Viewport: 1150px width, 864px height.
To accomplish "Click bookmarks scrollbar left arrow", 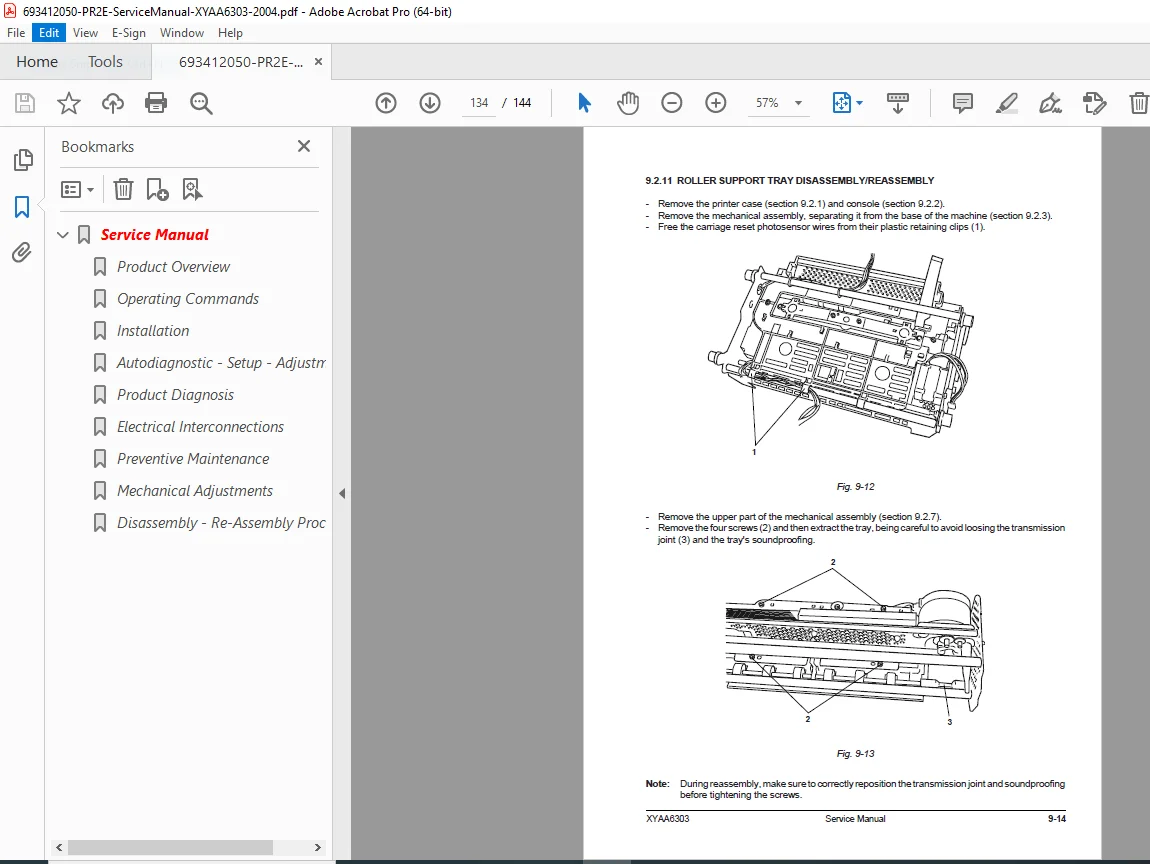I will pyautogui.click(x=59, y=847).
